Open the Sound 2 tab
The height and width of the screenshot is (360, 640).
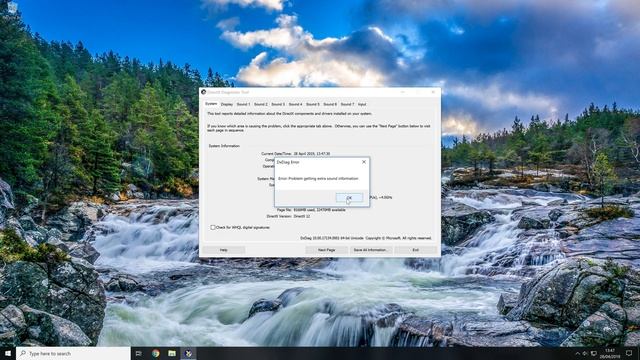261,104
